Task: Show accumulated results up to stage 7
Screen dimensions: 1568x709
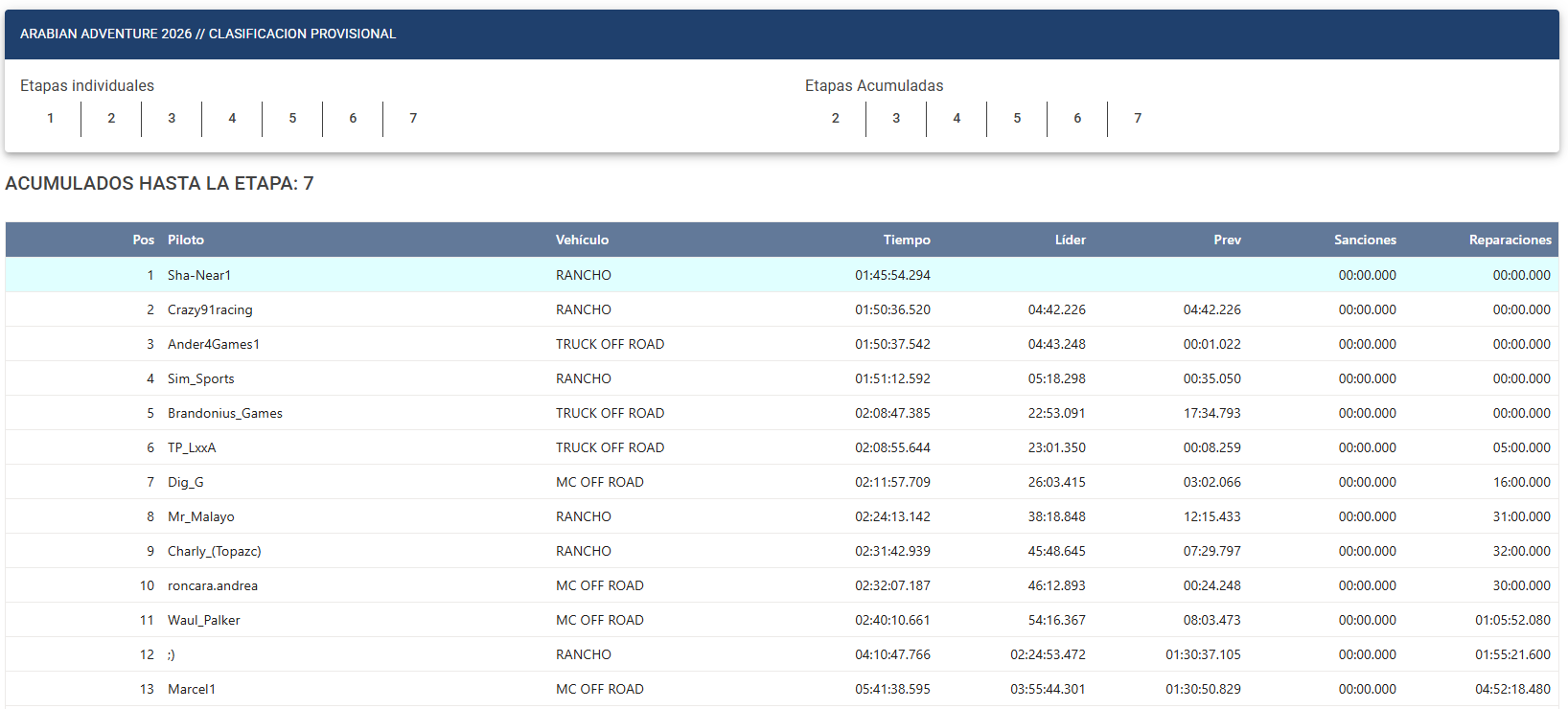Action: pos(1138,119)
